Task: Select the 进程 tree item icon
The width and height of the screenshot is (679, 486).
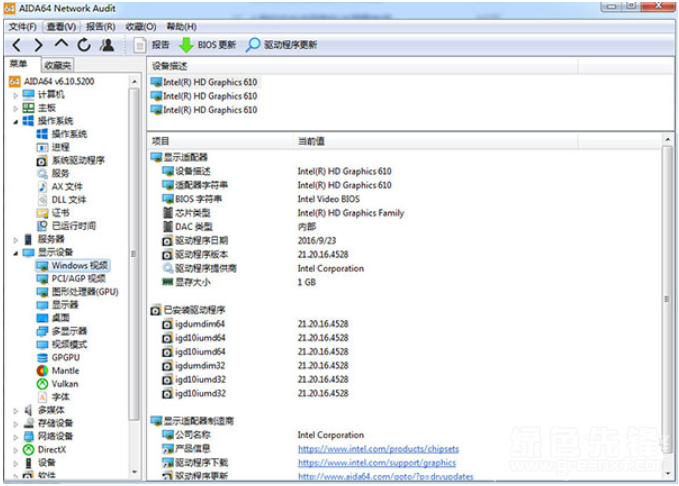Action: click(42, 147)
